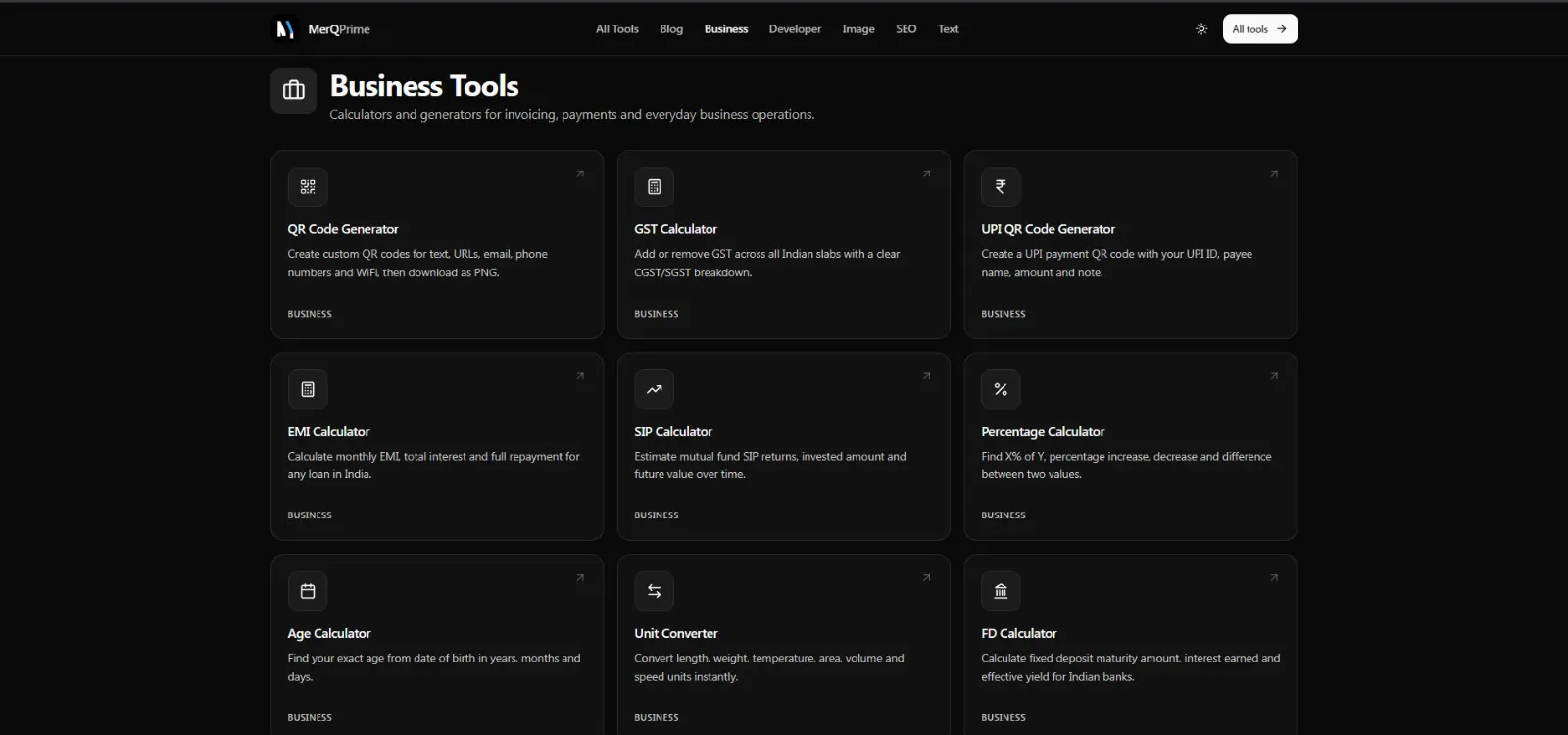Click the rupee icon on UPI QR card

tap(1001, 187)
